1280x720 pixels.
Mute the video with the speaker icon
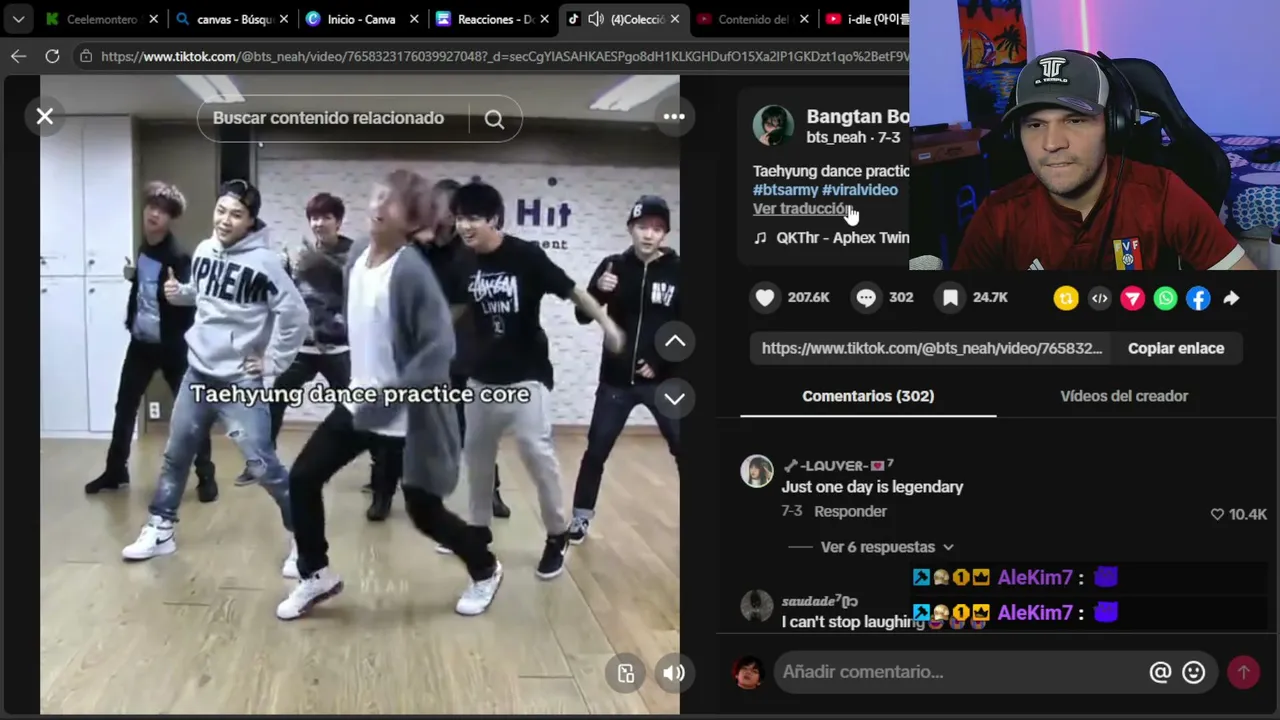tap(674, 673)
